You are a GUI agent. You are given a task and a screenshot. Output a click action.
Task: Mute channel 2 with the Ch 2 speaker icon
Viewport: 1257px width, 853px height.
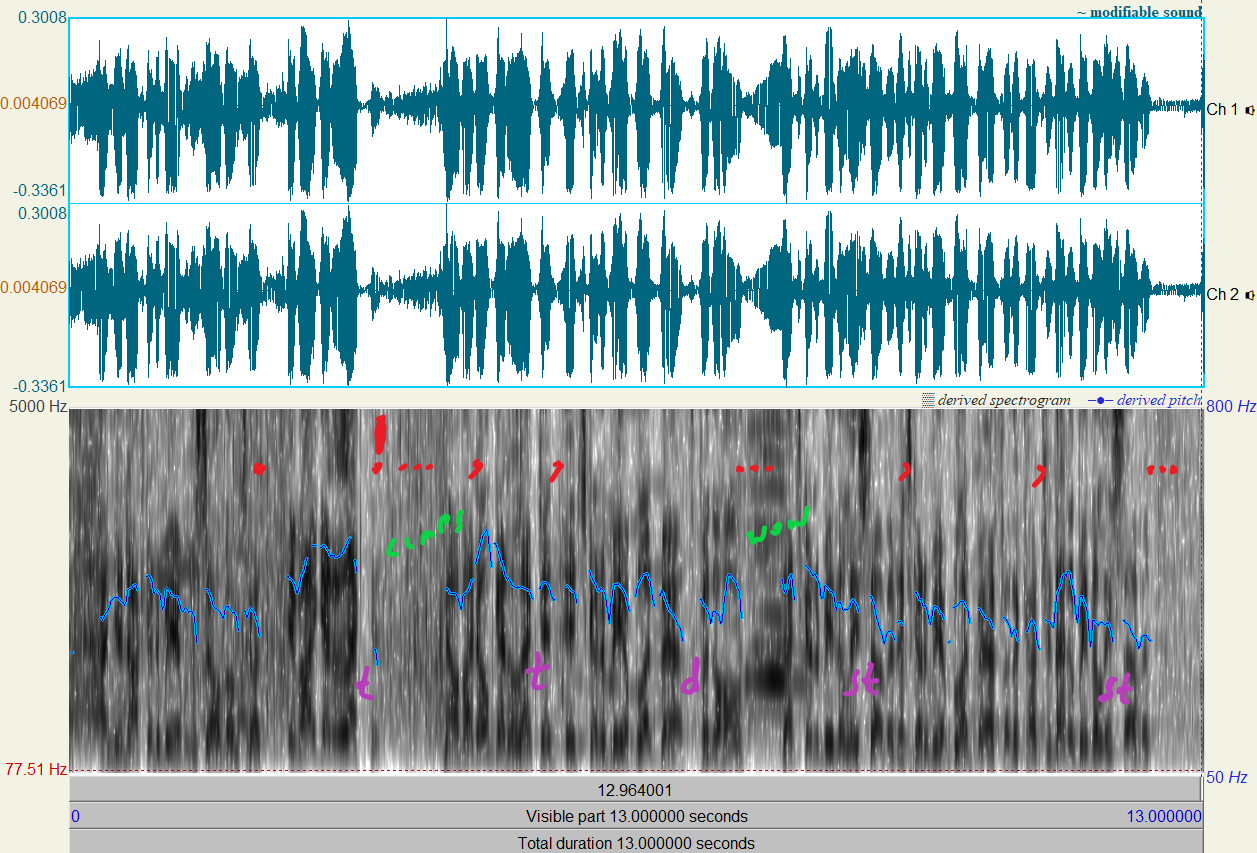click(x=1249, y=294)
